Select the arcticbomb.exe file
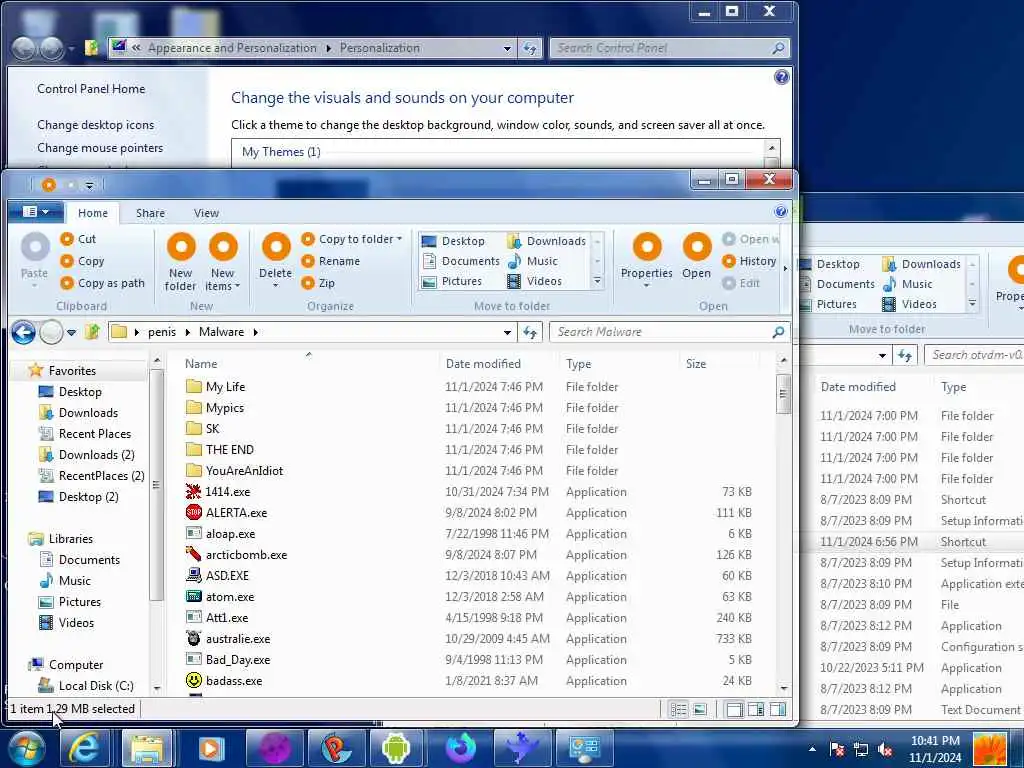The width and height of the screenshot is (1024, 768). tap(236, 554)
